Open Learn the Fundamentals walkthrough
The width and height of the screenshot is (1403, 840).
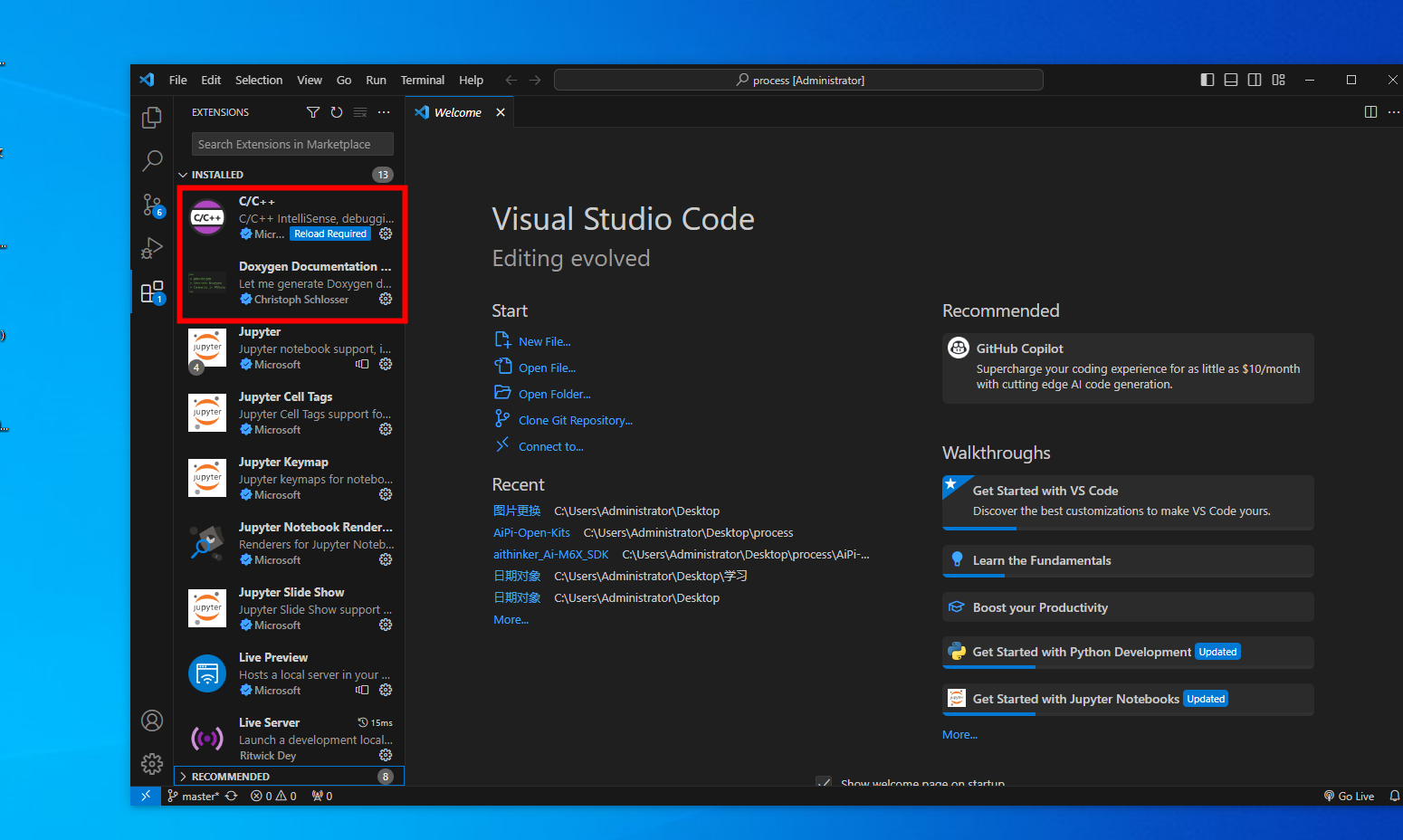tap(1128, 561)
